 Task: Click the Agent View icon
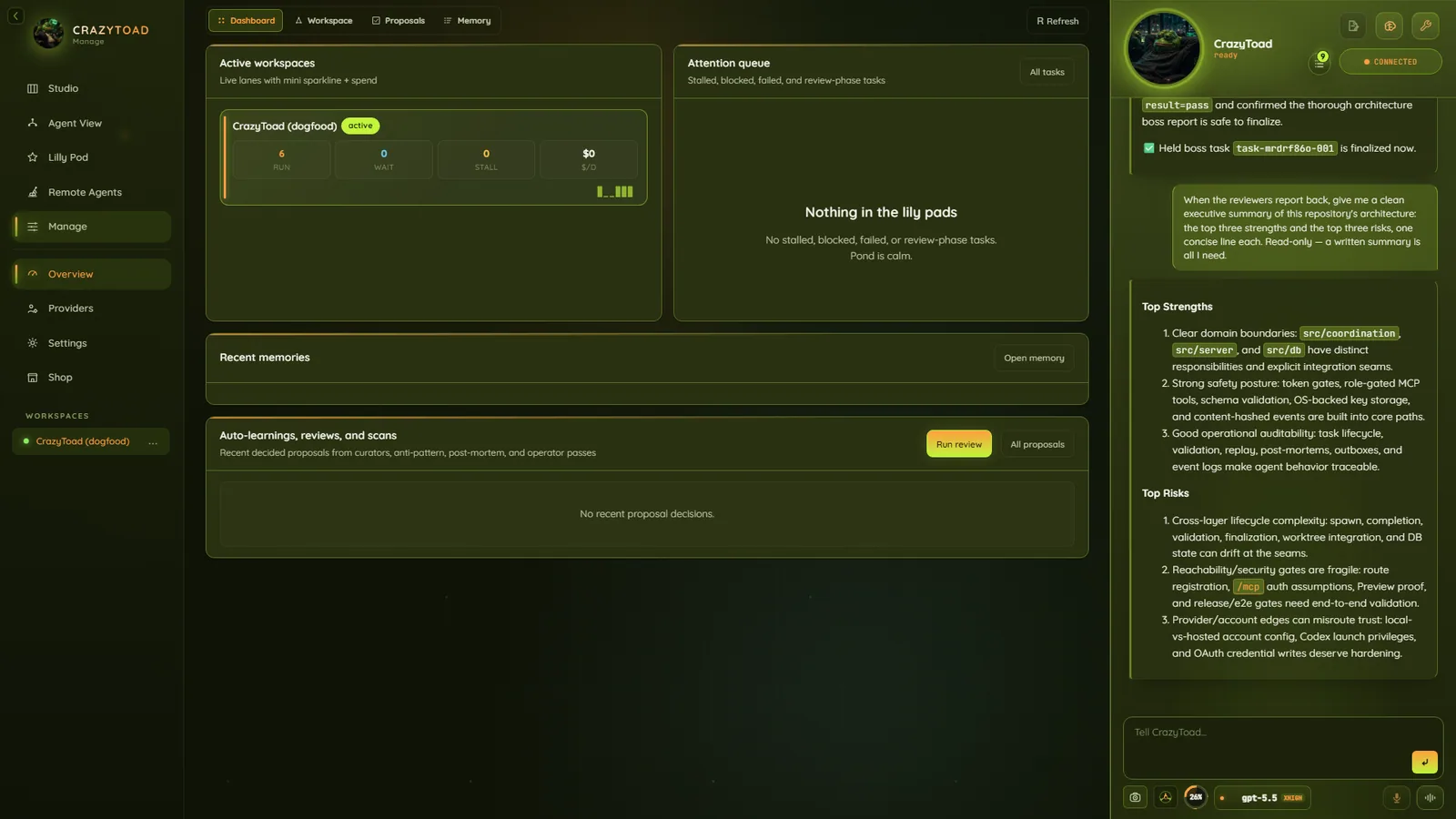coord(33,123)
